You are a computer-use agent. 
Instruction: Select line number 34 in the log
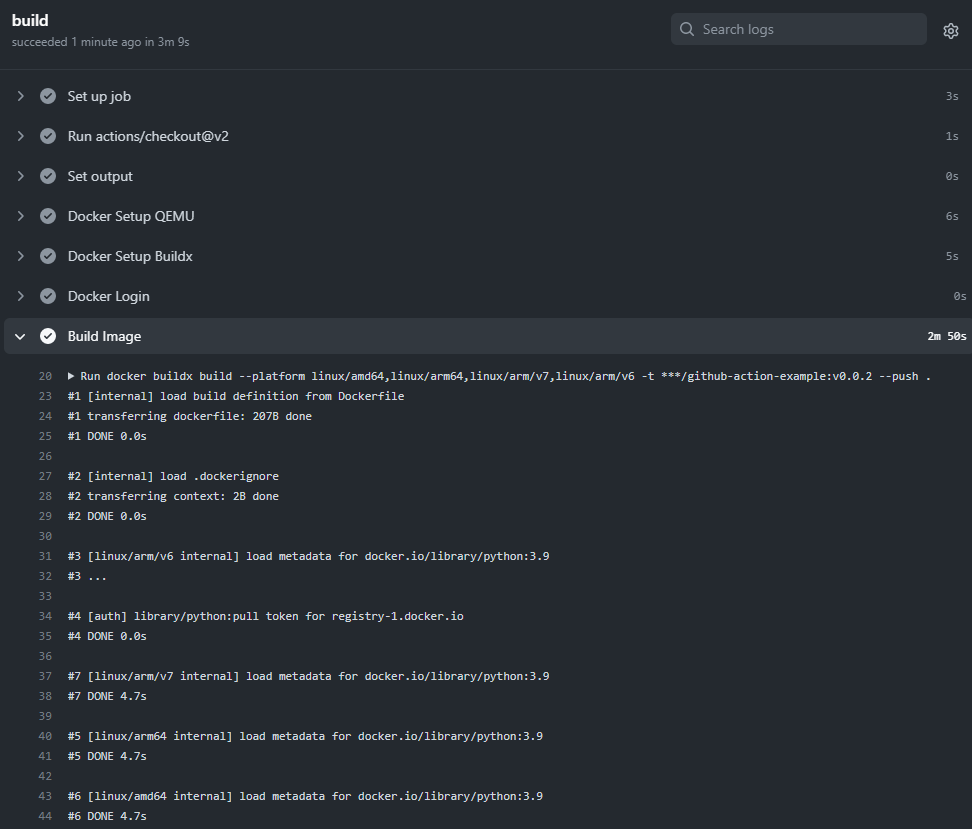click(x=45, y=616)
